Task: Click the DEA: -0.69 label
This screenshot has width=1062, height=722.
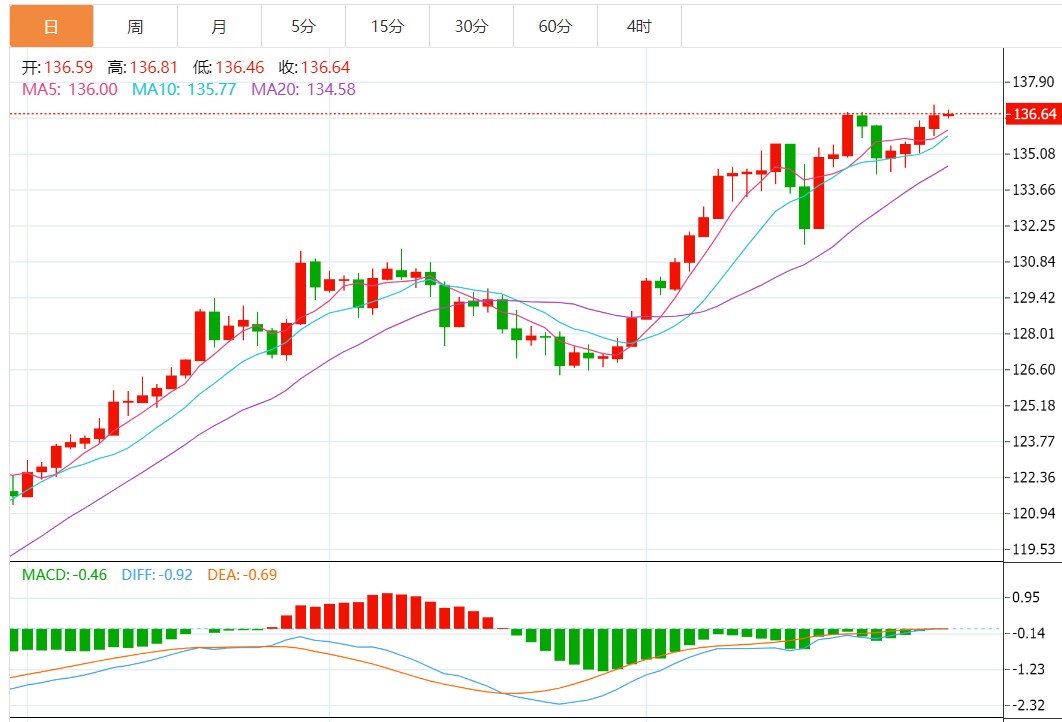Action: (x=242, y=575)
